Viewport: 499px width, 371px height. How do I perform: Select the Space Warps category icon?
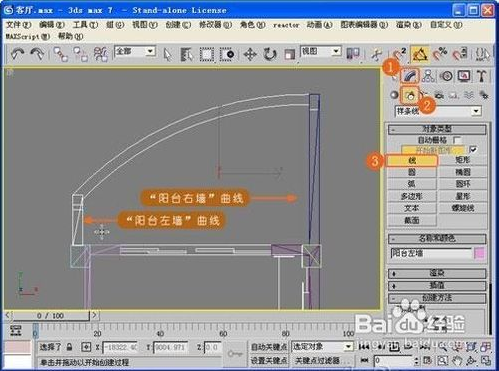click(469, 96)
